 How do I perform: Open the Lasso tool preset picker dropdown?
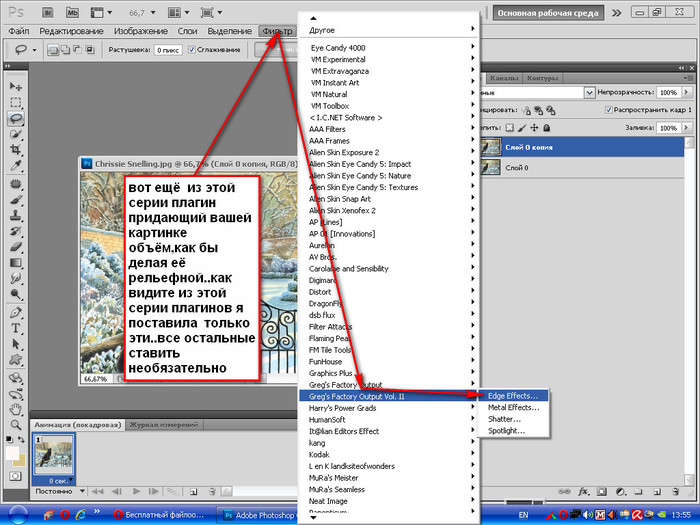(34, 50)
